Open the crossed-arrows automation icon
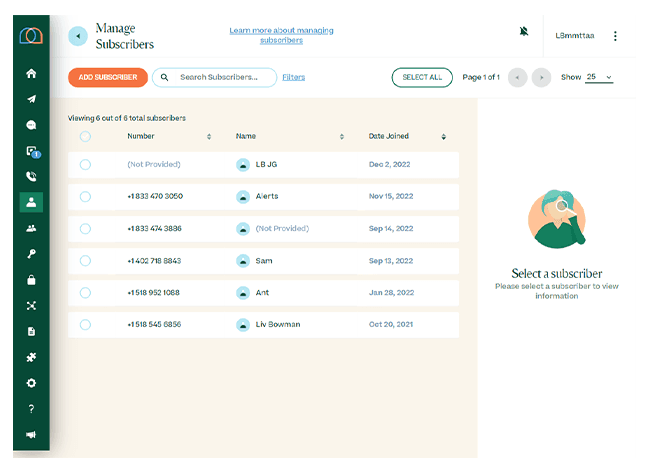The image size is (649, 475). coord(31,306)
